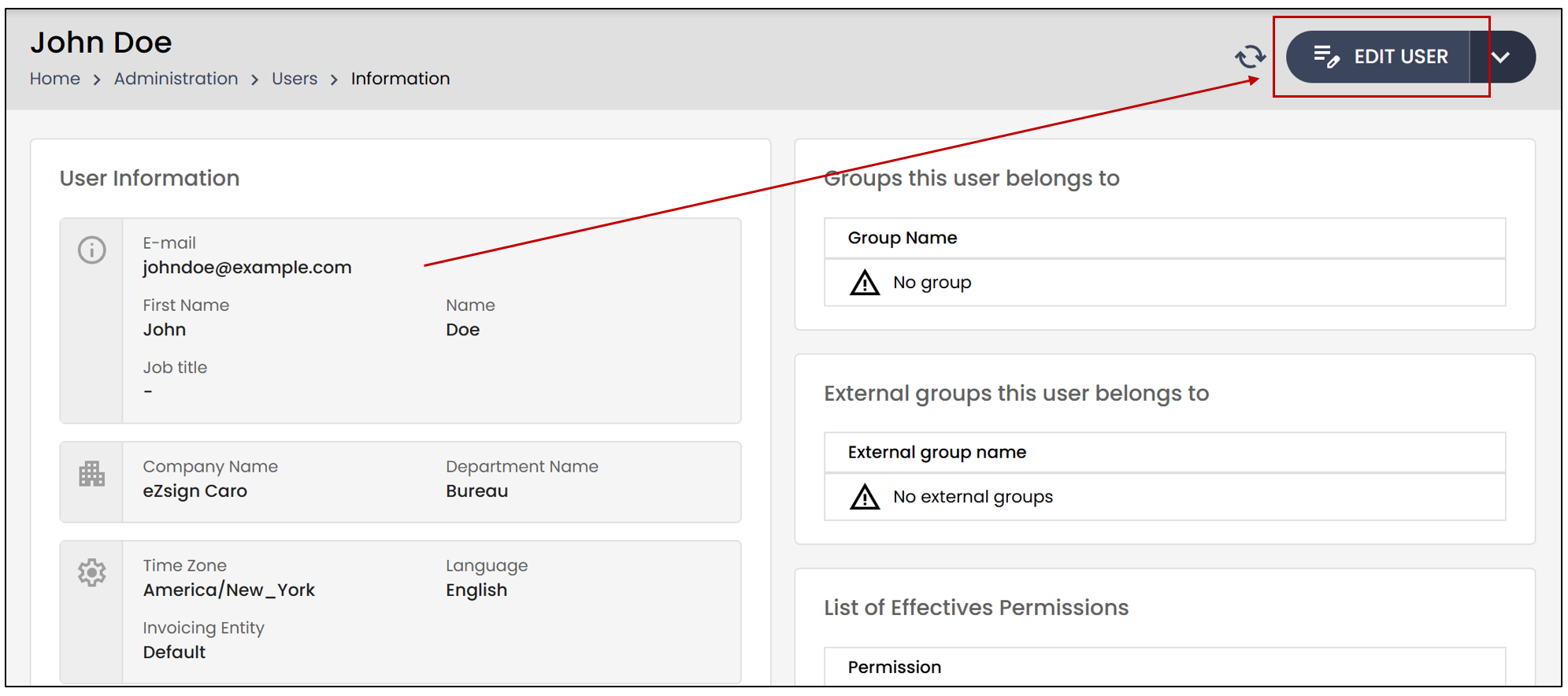Expand the dropdown arrow beside Edit User
Viewport: 1568px width, 696px height.
tap(1501, 57)
